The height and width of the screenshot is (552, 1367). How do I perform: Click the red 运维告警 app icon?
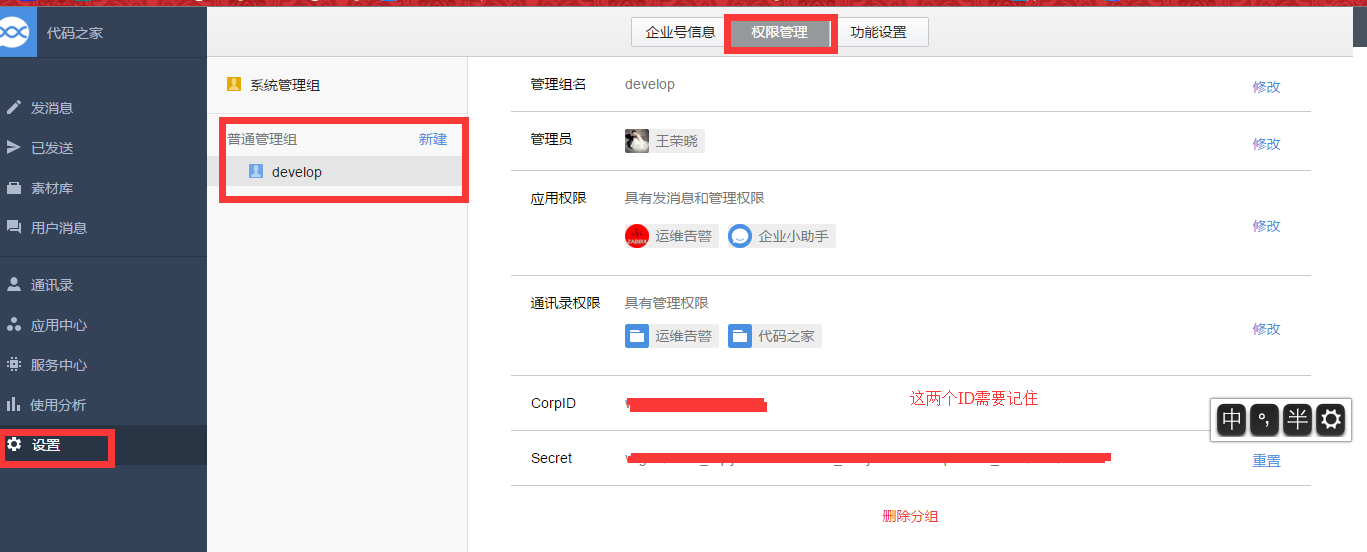coord(637,236)
